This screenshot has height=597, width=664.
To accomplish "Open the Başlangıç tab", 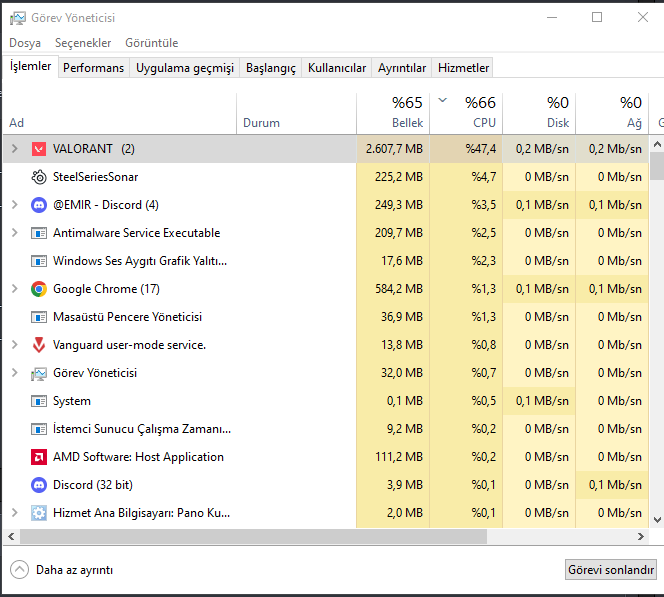I will [271, 68].
